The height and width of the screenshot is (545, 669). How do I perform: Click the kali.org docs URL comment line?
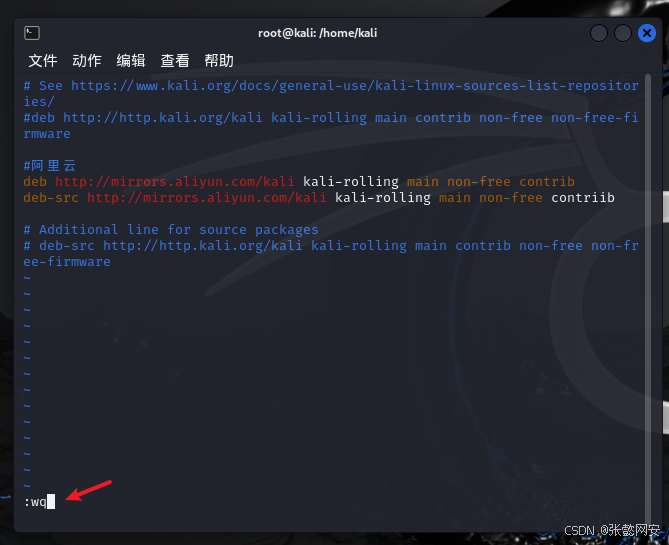pyautogui.click(x=331, y=93)
